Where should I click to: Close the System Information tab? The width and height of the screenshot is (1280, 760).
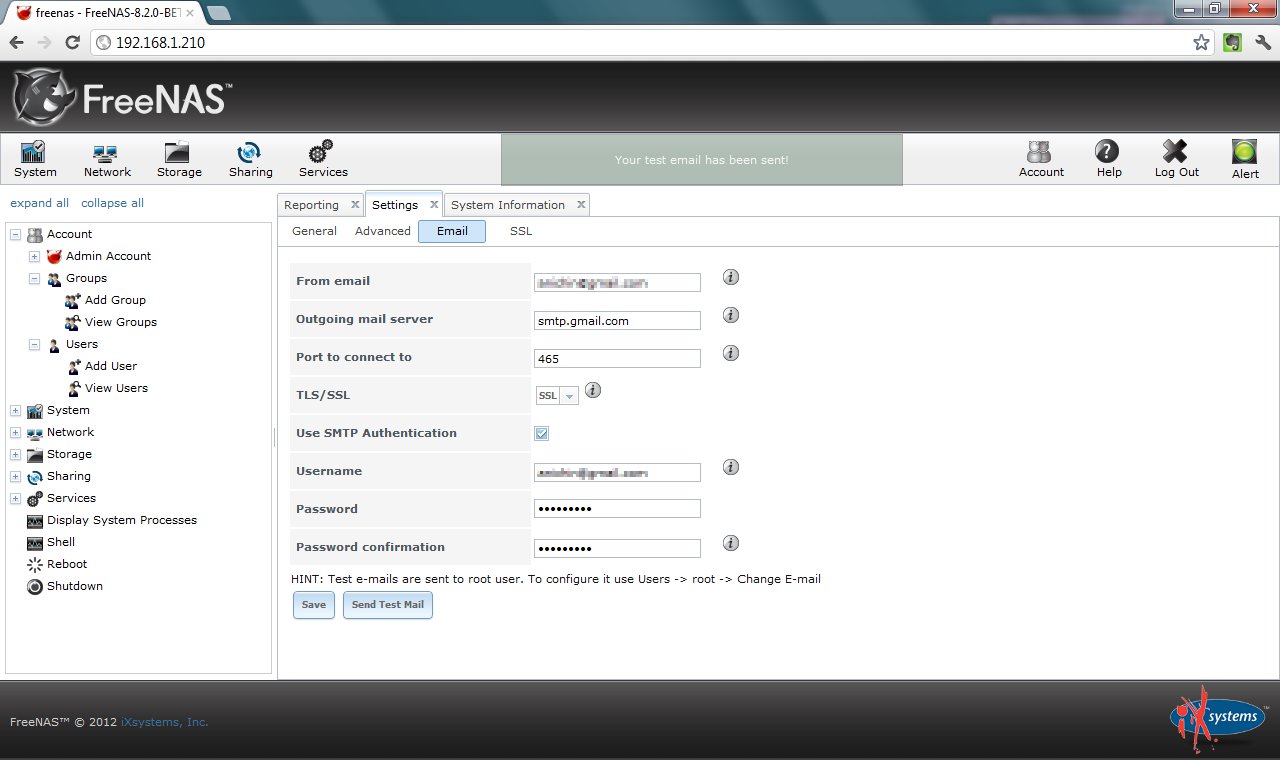click(x=581, y=204)
